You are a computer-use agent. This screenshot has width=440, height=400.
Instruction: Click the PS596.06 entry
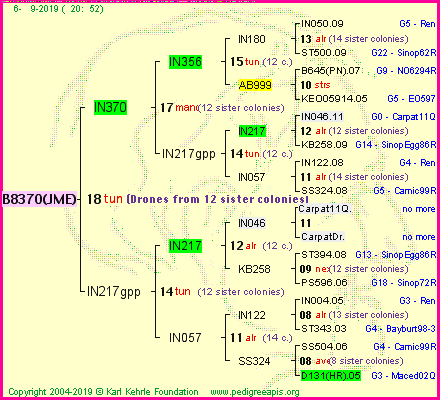tap(324, 283)
